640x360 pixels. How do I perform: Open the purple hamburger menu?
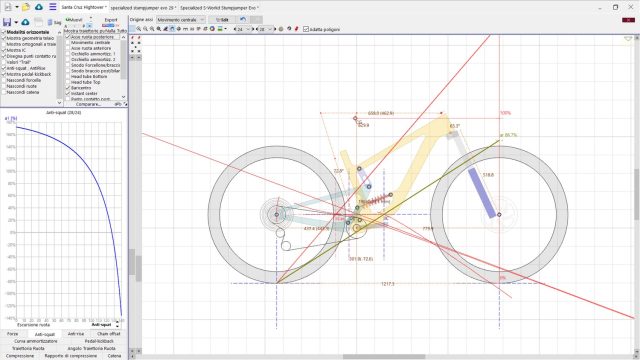coord(53,7)
